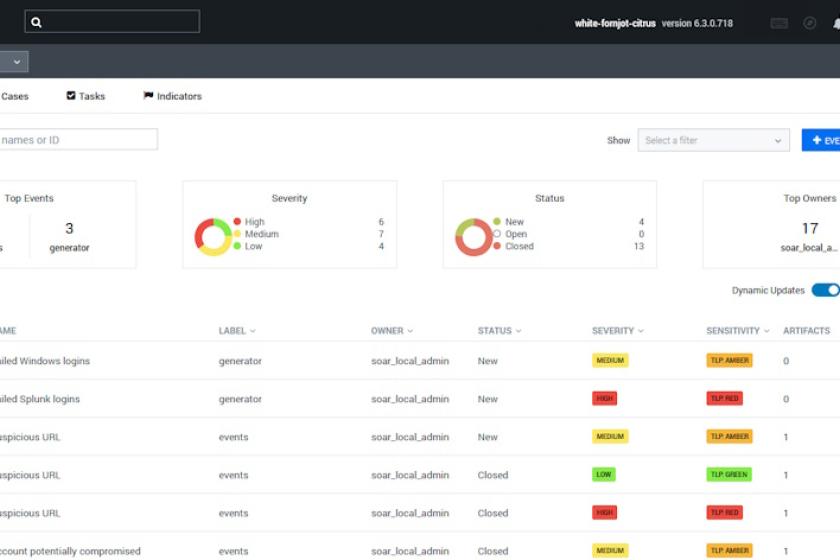Open the compass help icon in header

click(x=809, y=23)
